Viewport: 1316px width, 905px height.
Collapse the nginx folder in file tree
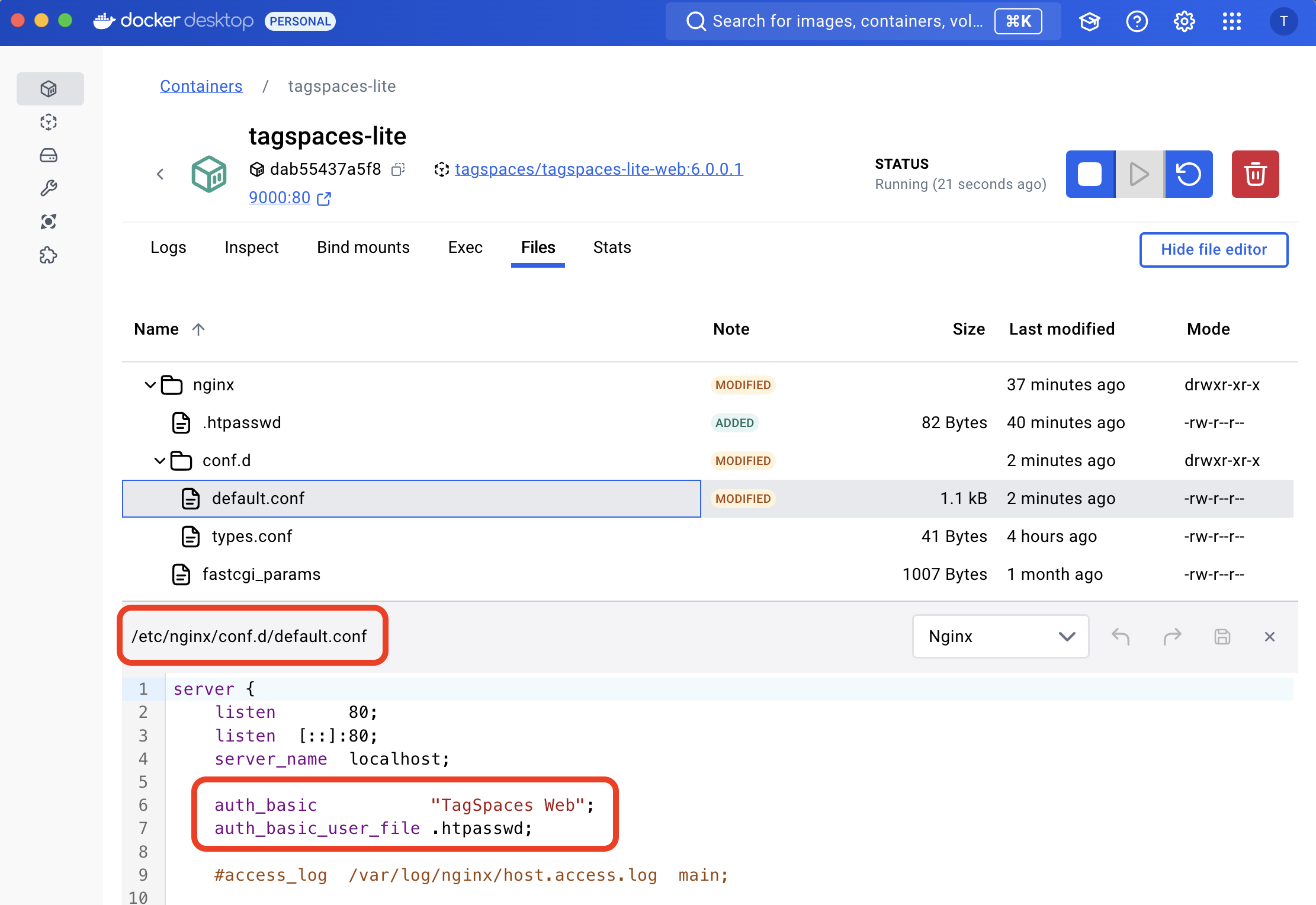149,384
